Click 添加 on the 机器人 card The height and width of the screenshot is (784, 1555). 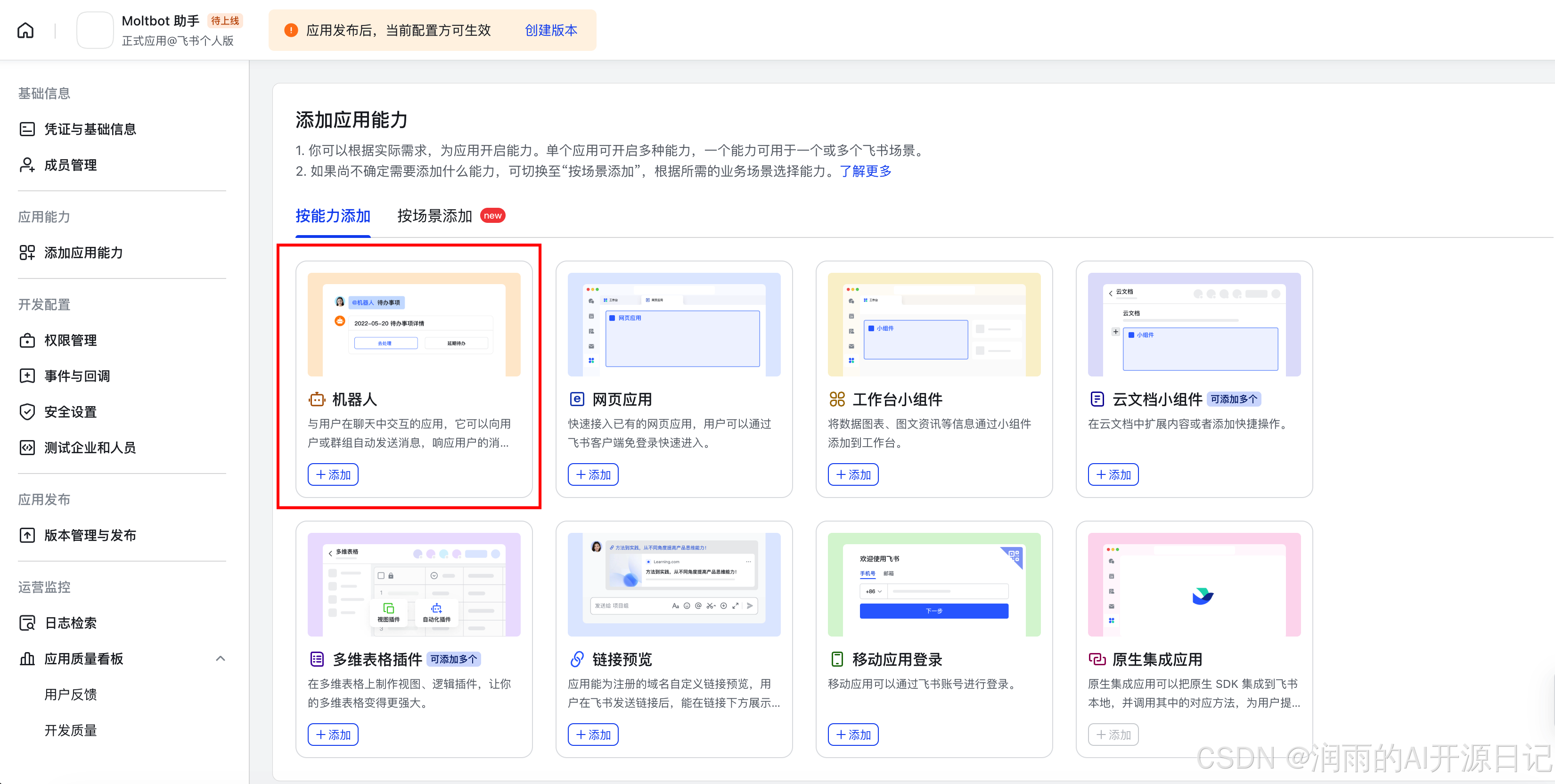pos(333,474)
